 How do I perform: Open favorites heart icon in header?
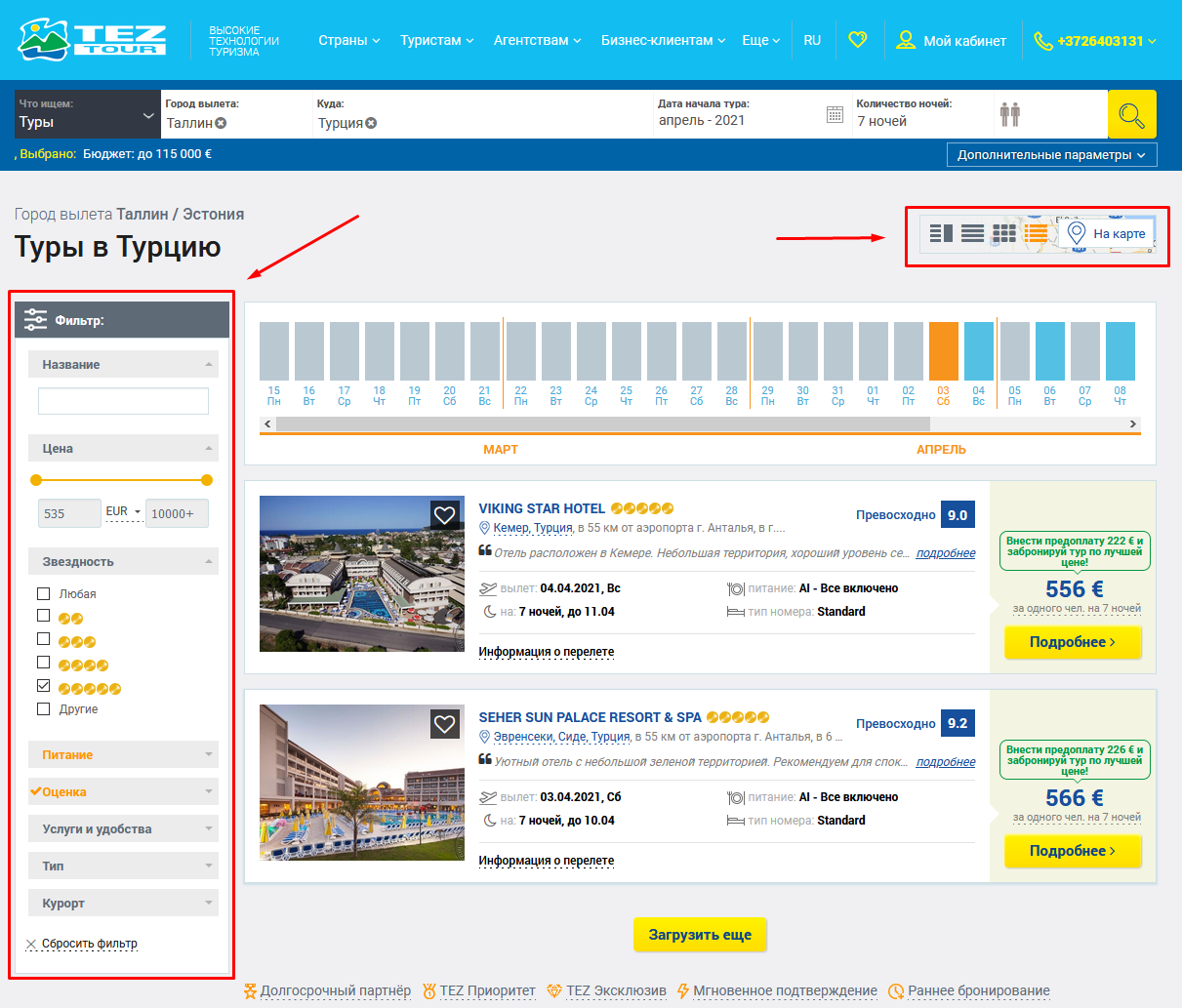point(857,40)
